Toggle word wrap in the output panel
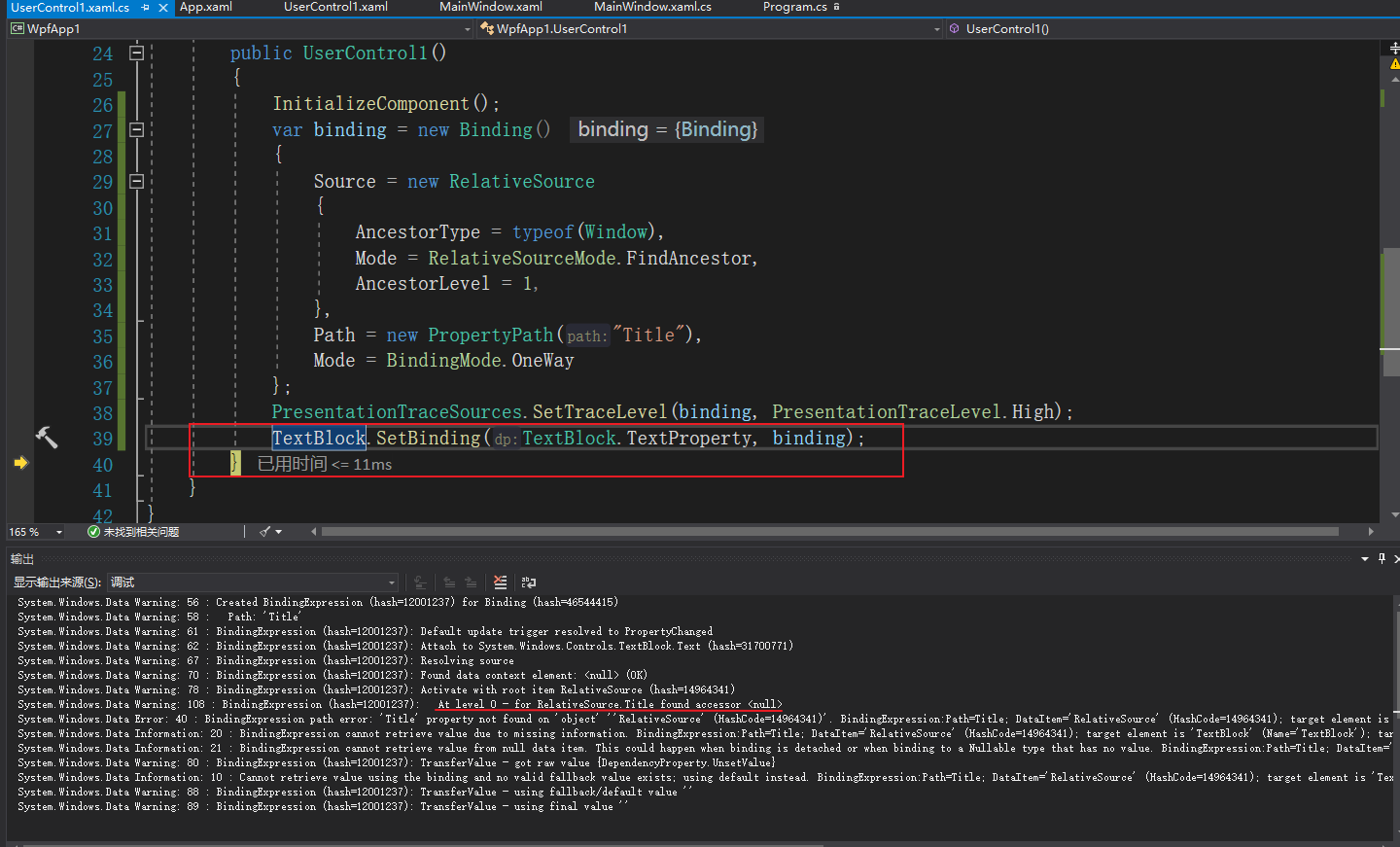This screenshot has width=1400, height=847. pyautogui.click(x=529, y=582)
